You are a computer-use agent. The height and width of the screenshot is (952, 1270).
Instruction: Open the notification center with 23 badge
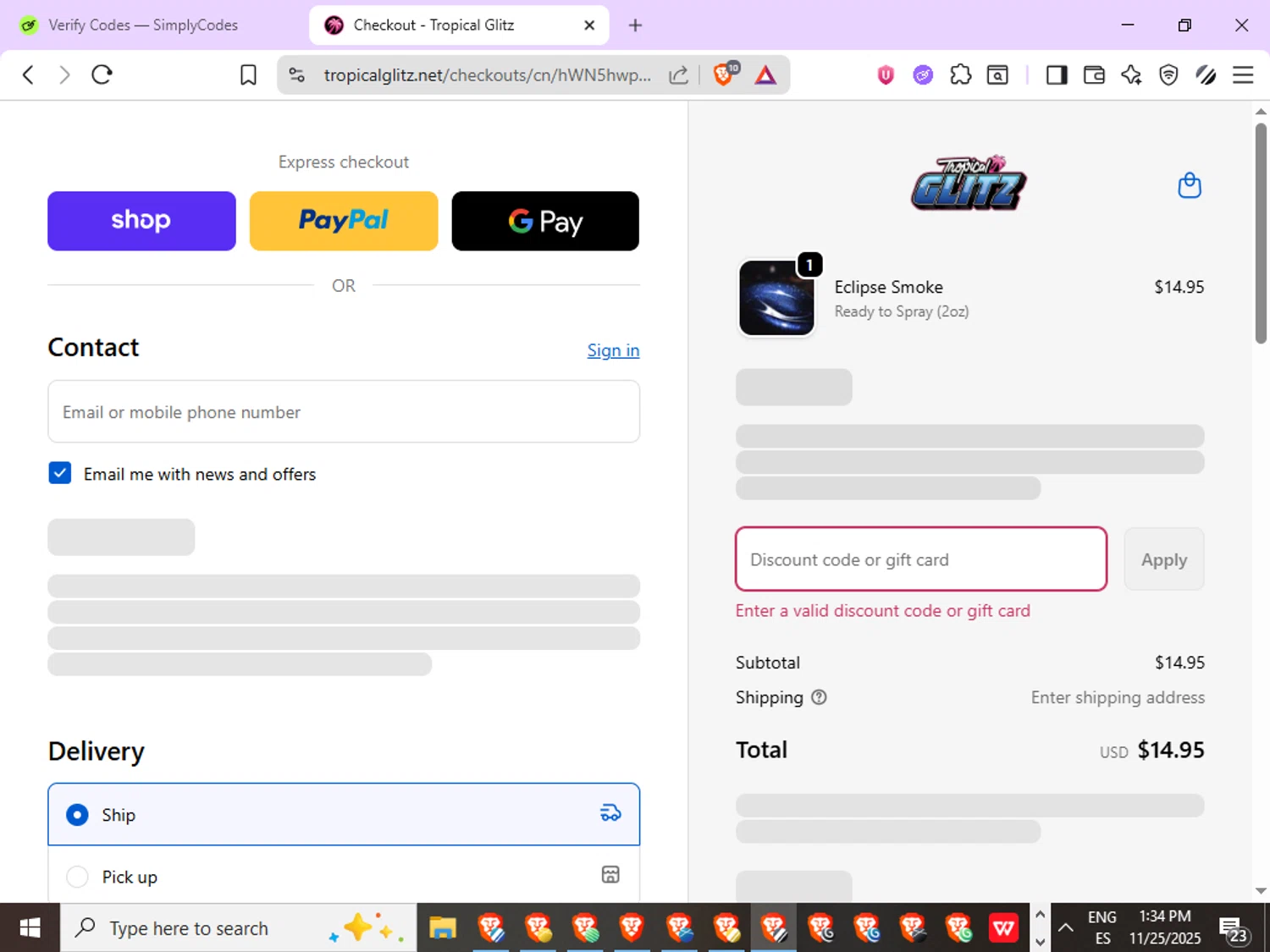pyautogui.click(x=1233, y=929)
